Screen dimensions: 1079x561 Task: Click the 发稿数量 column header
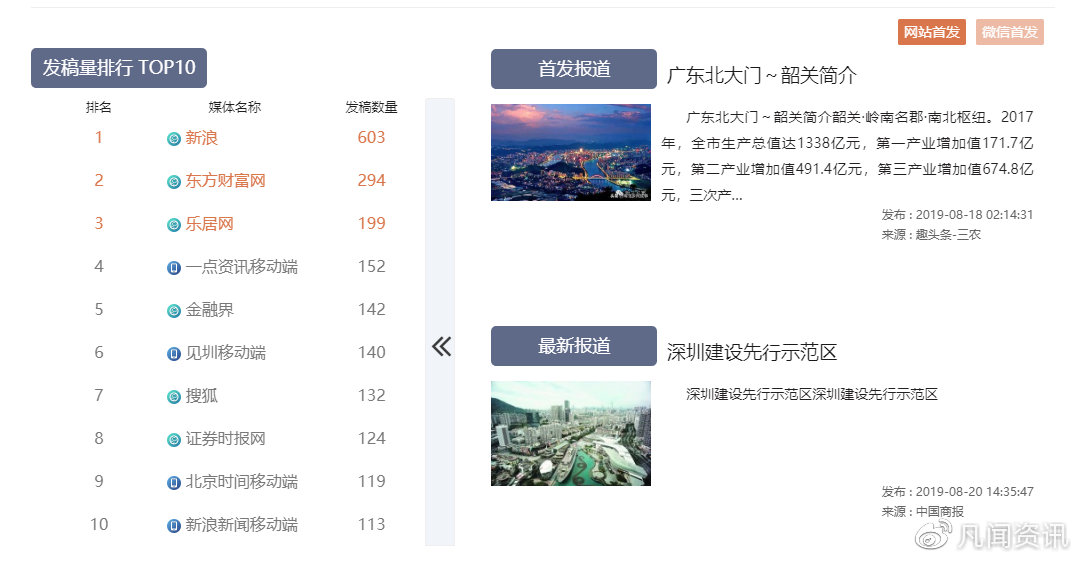[372, 107]
